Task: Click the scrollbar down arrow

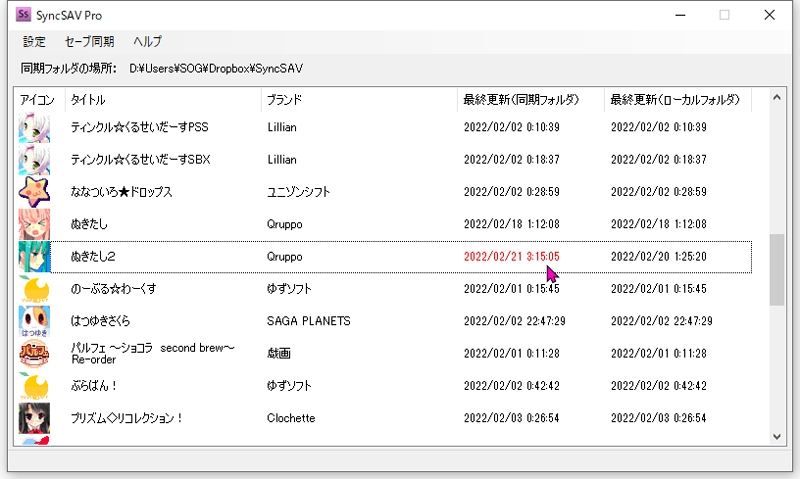Action: 777,437
